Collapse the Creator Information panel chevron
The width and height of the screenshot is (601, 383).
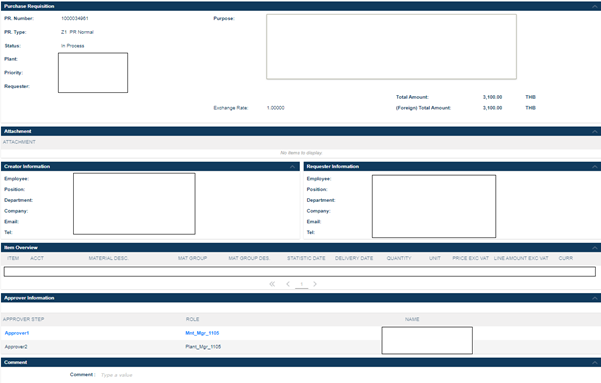point(292,167)
